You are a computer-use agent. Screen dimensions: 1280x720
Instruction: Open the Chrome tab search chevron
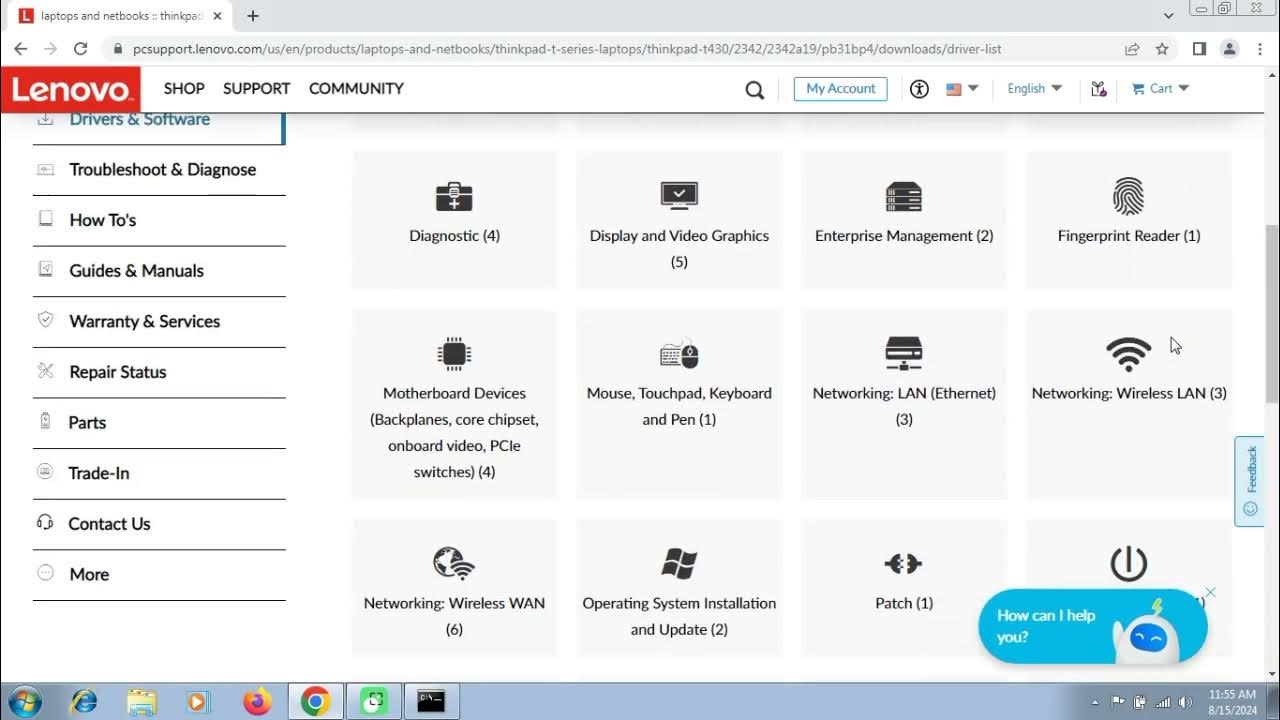point(1169,16)
